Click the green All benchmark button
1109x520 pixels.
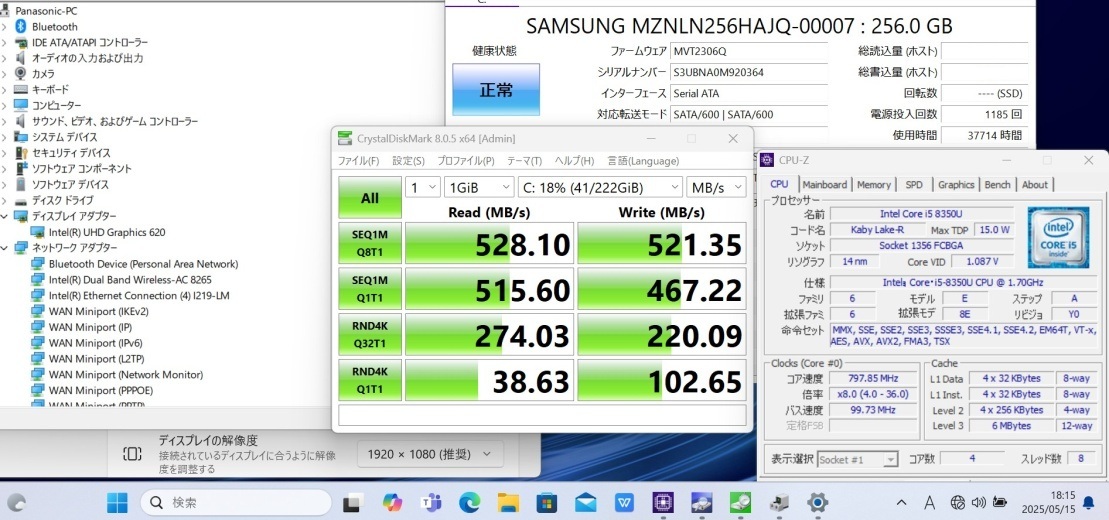(x=370, y=197)
